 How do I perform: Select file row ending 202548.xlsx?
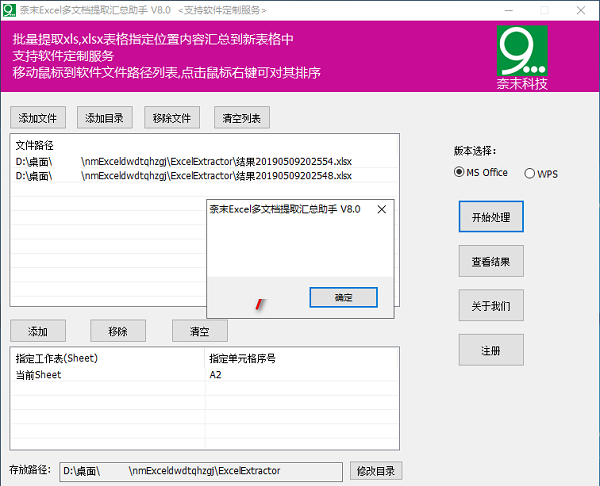point(204,176)
